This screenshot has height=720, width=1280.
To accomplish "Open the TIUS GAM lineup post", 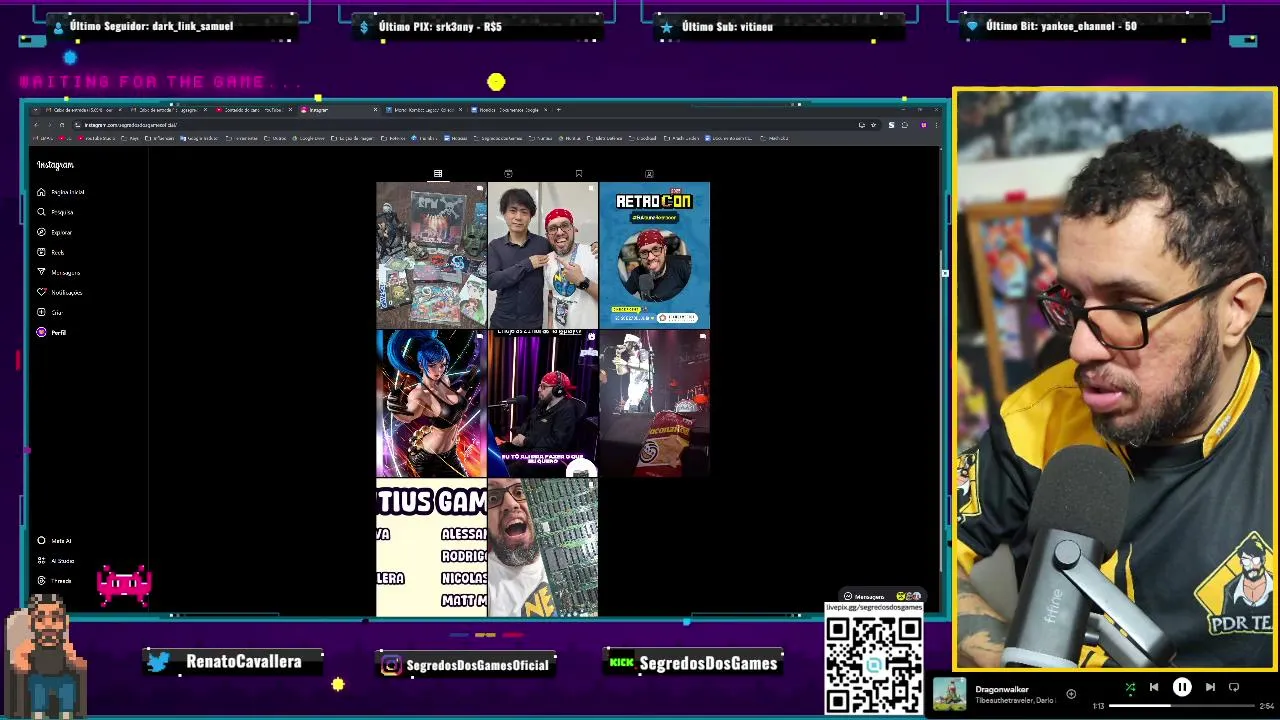I will tap(431, 547).
